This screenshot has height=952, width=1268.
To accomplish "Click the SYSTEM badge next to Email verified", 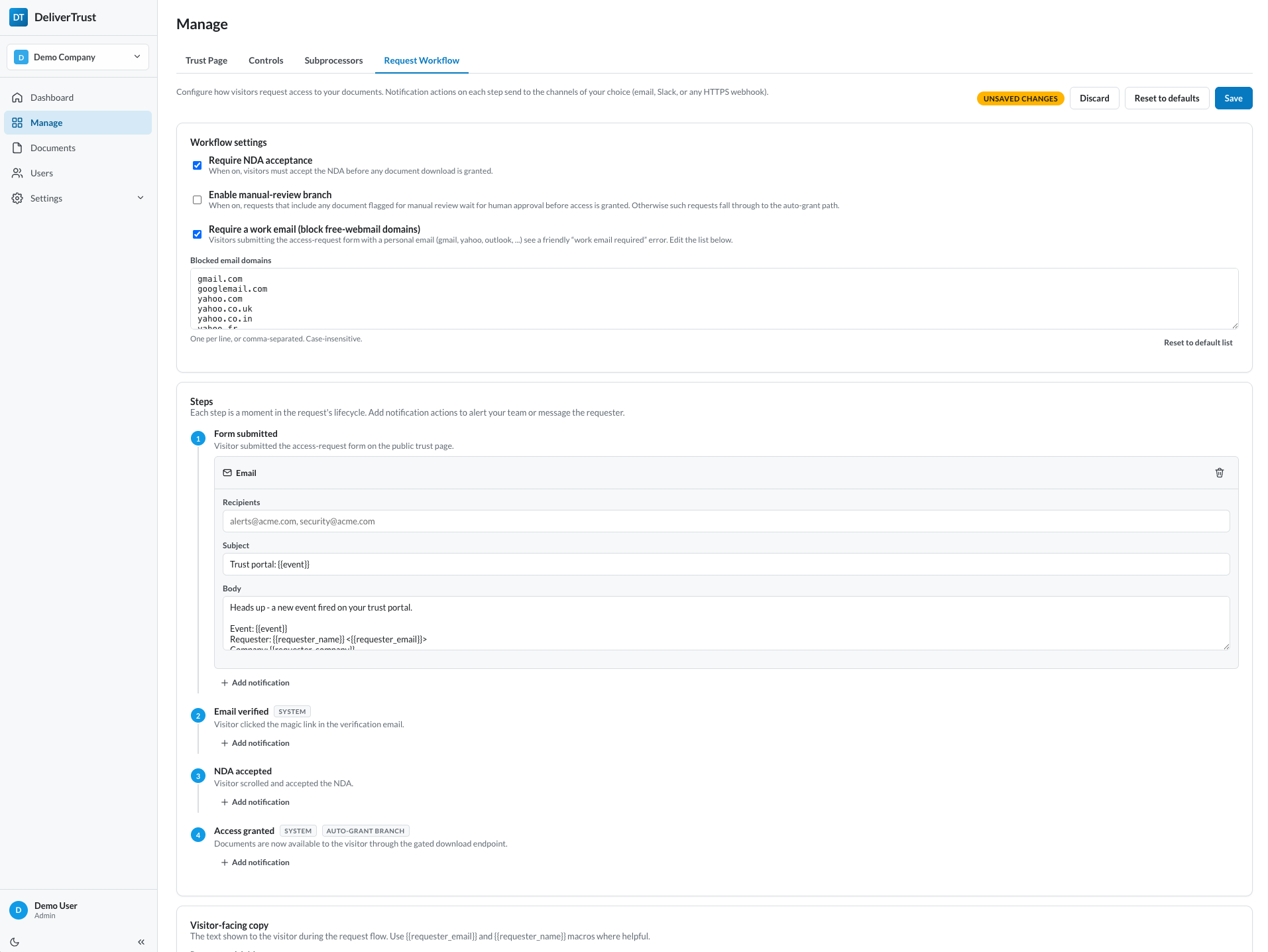I will (292, 711).
